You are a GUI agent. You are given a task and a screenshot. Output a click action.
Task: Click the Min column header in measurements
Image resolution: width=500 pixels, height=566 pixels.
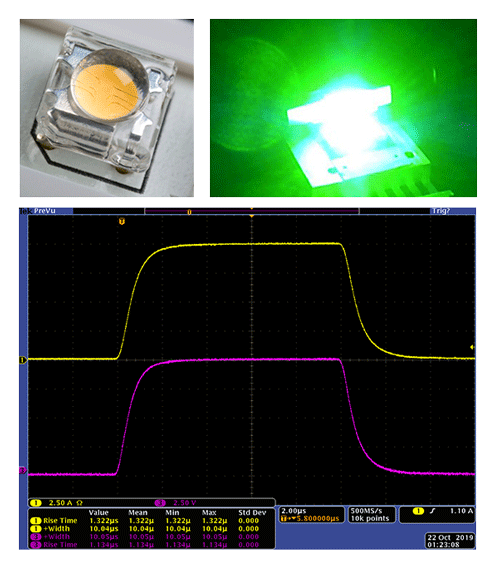coord(172,513)
